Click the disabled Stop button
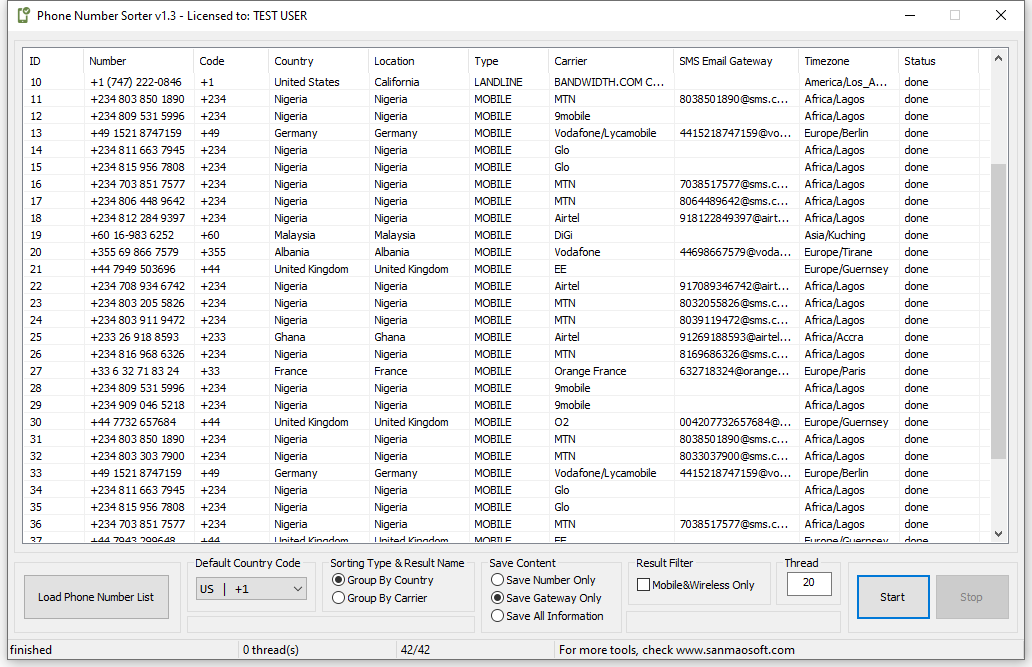The image size is (1032, 667). coord(971,596)
